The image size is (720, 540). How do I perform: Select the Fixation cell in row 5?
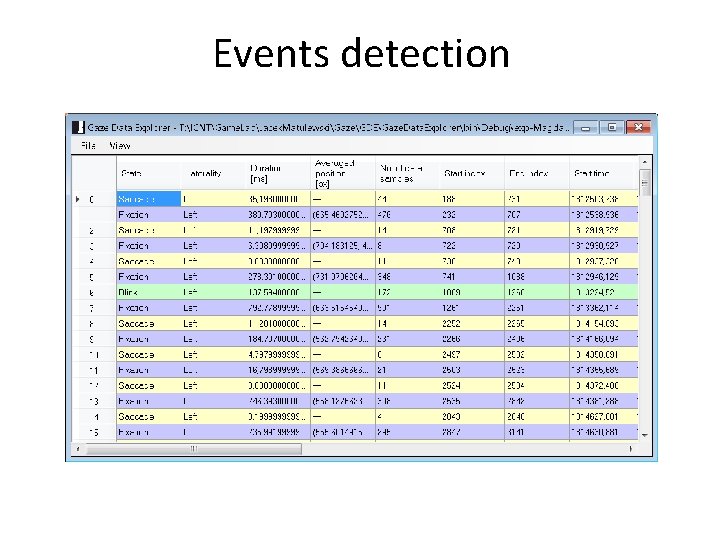pos(149,276)
